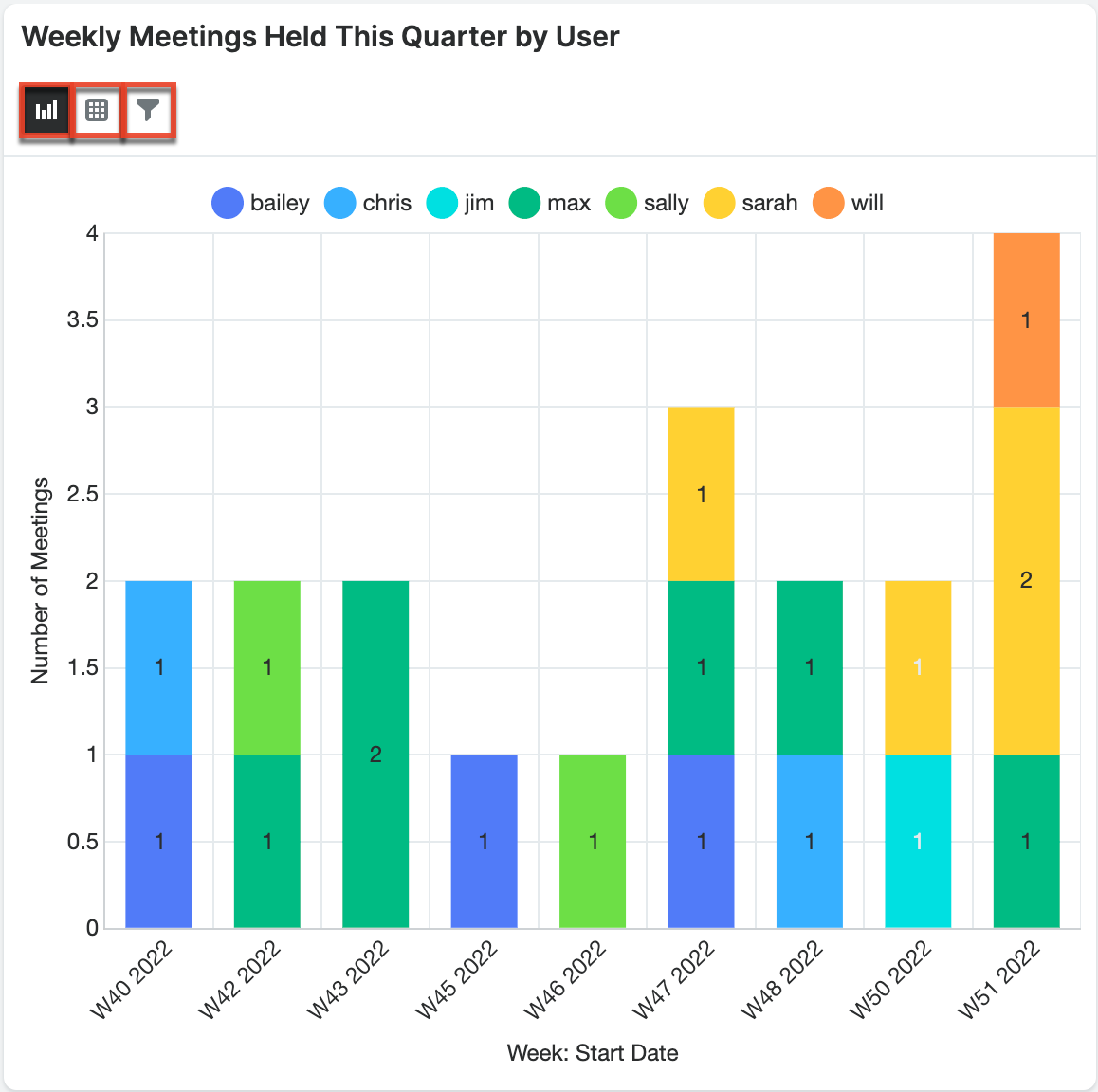Click bailey's blue segment in W40 2022
This screenshot has width=1098, height=1092.
pyautogui.click(x=157, y=840)
